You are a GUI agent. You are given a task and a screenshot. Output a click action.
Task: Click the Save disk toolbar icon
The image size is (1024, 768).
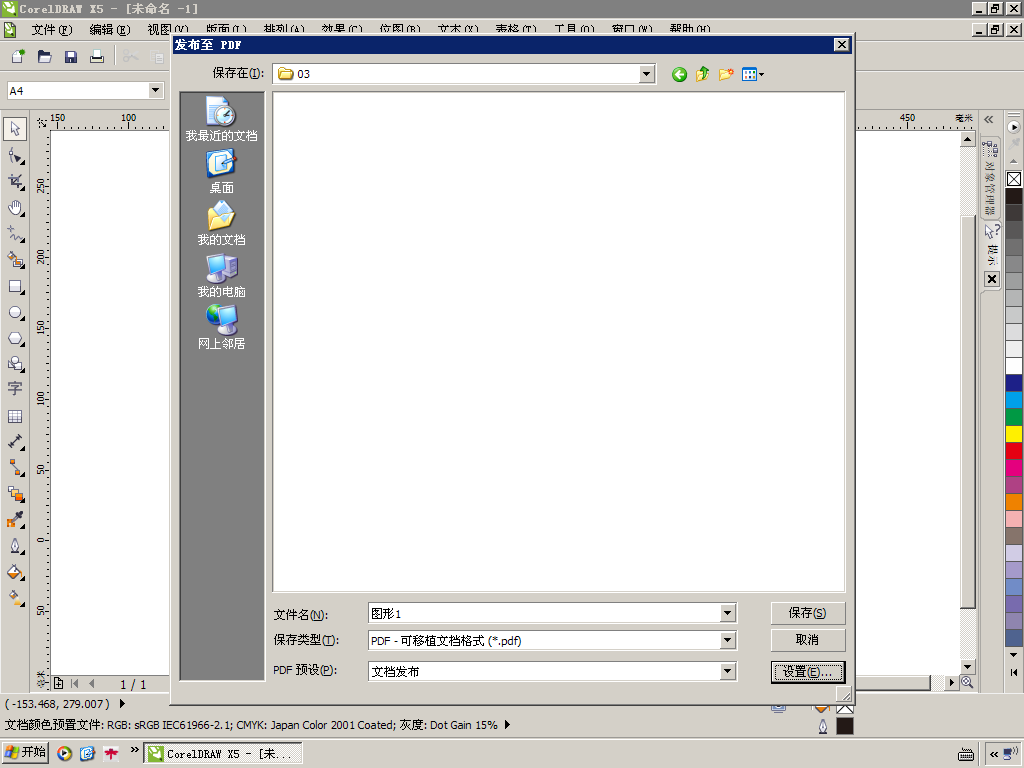[x=71, y=57]
